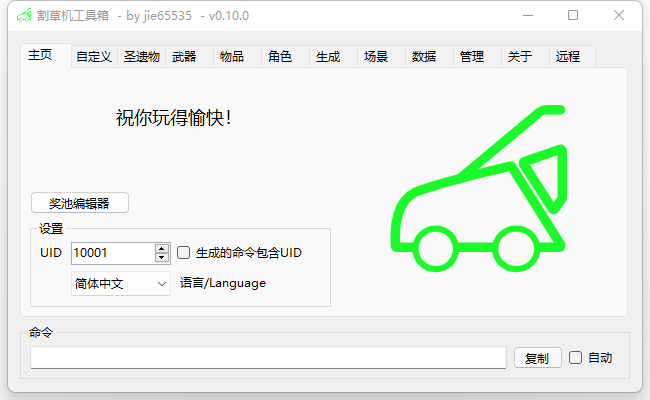This screenshot has width=650, height=400.
Task: Click the 命令 text input field
Action: coord(268,358)
